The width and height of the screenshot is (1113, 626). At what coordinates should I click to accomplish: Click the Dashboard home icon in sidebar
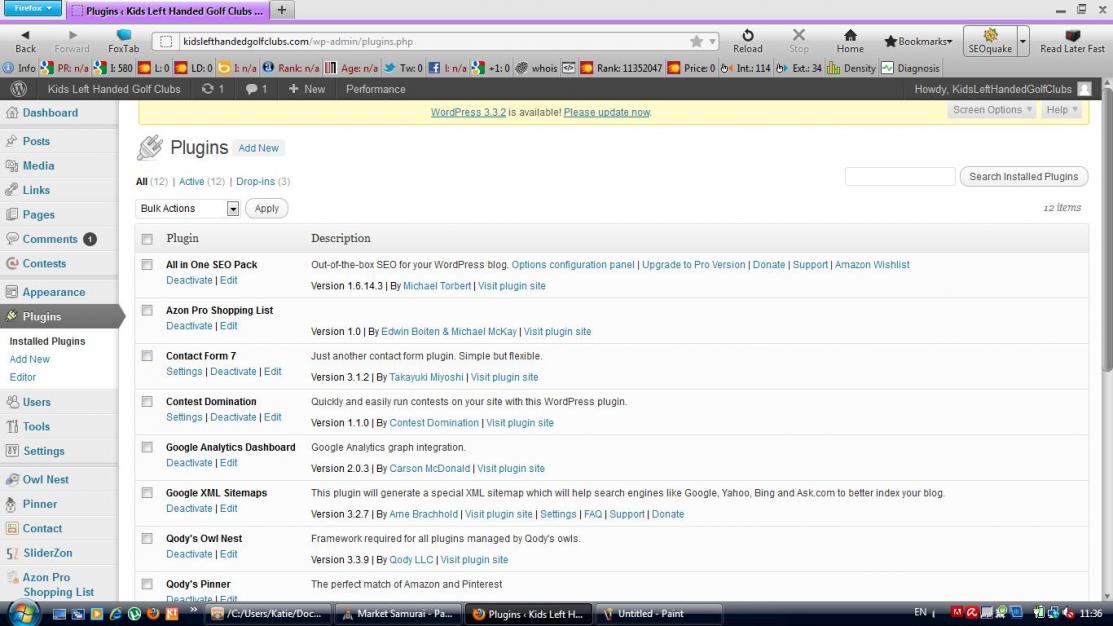click(x=12, y=112)
